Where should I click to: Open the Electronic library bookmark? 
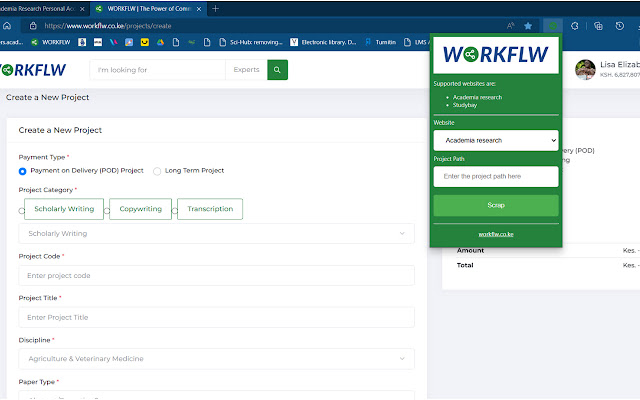coord(323,42)
